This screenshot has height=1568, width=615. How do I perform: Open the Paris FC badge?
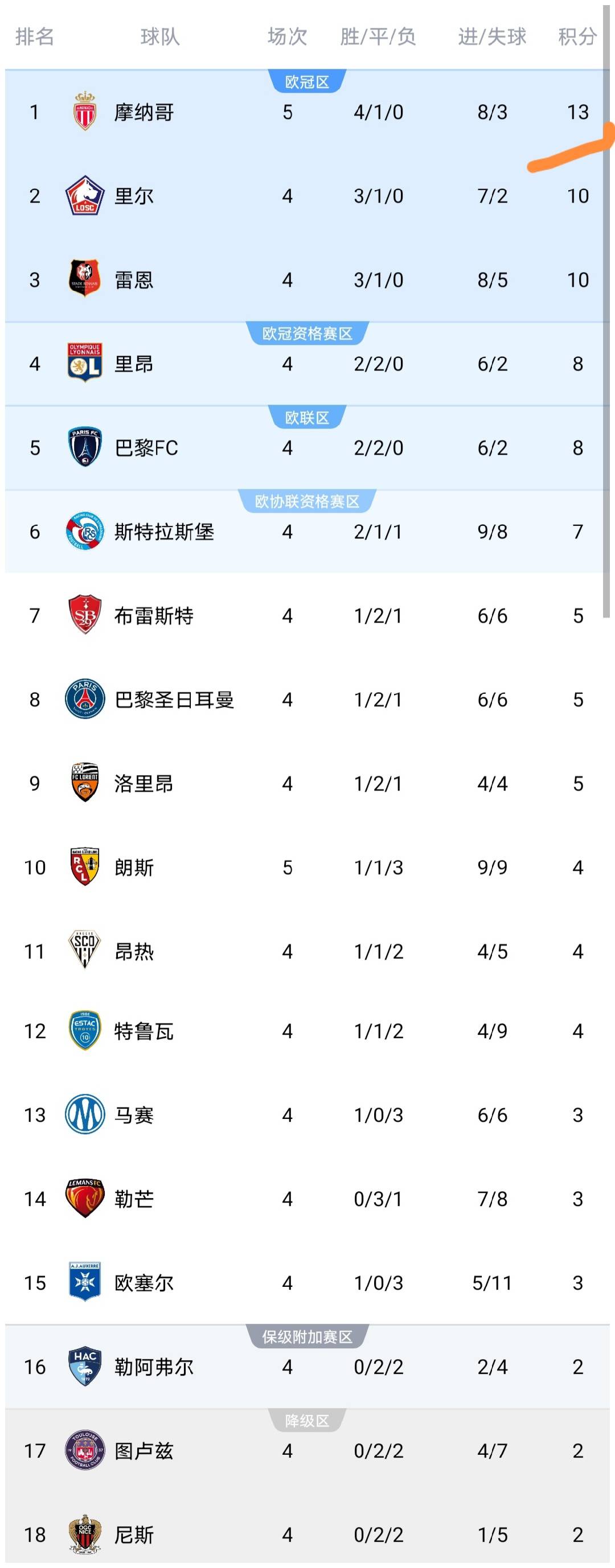pos(85,447)
